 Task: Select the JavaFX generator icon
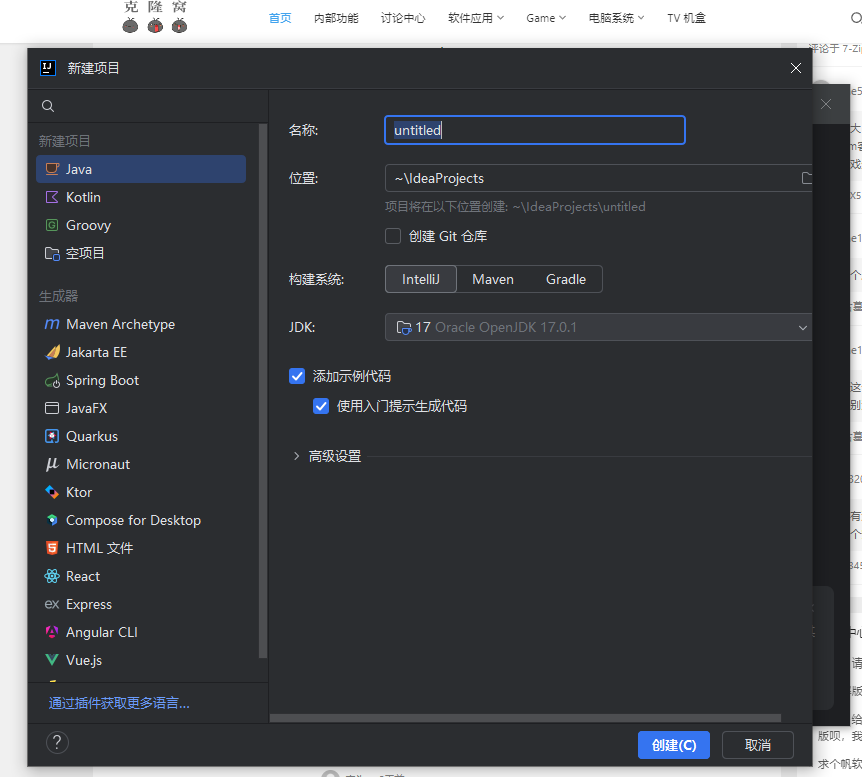coord(52,408)
